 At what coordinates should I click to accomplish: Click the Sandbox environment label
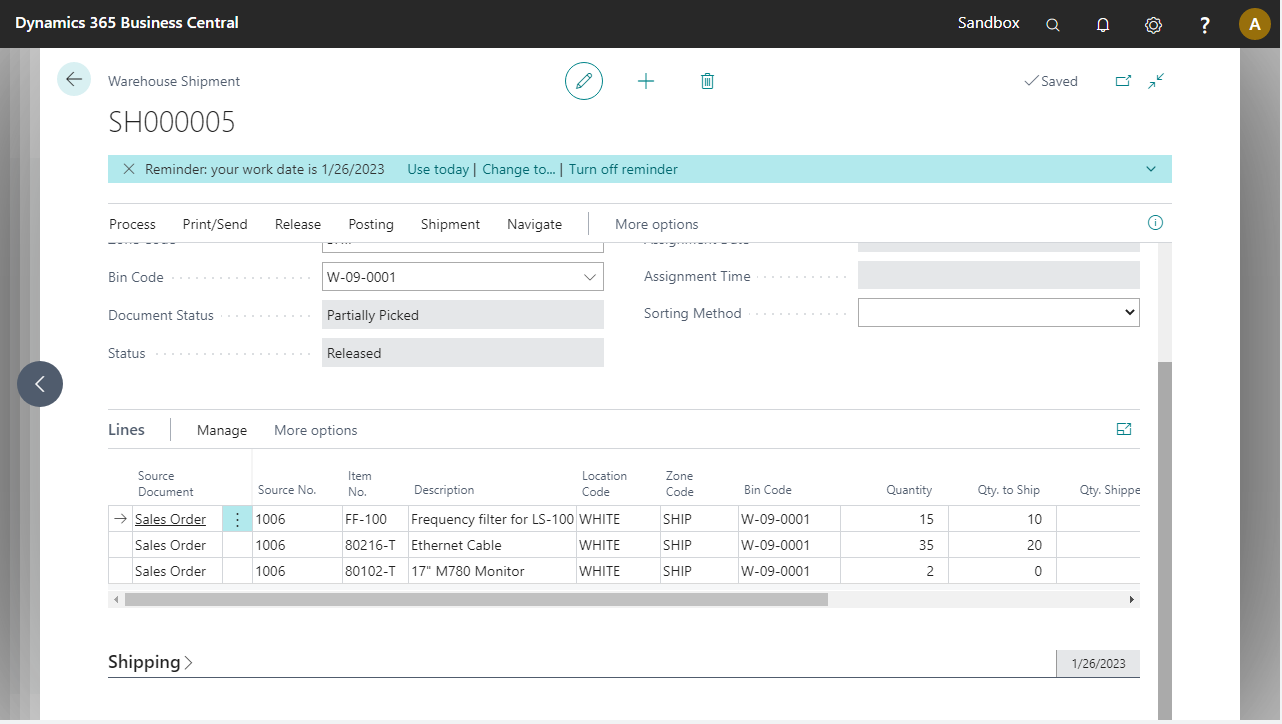pyautogui.click(x=988, y=22)
